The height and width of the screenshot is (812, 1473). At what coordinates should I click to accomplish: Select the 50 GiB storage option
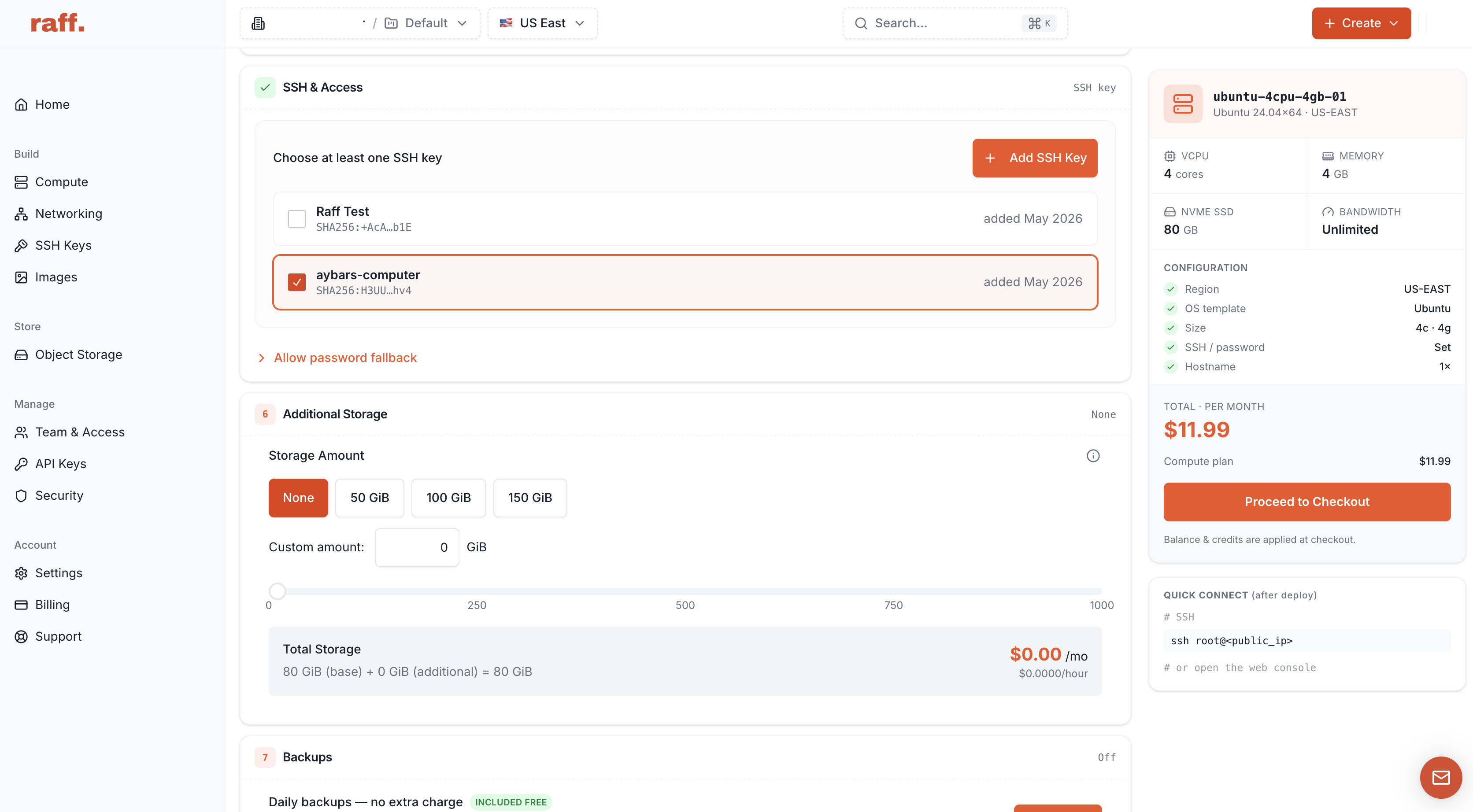(370, 498)
